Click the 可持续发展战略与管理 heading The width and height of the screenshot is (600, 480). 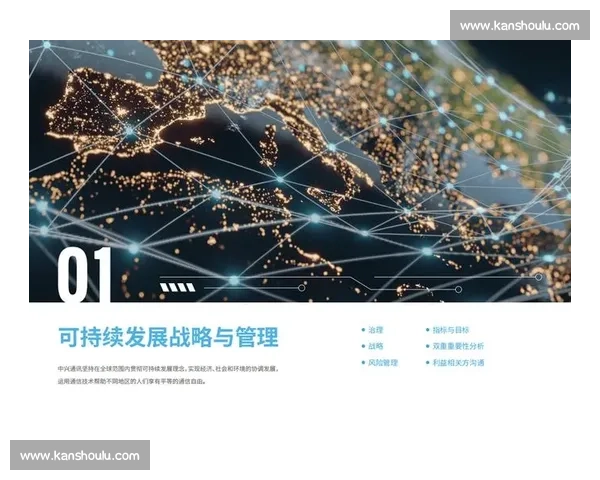(x=168, y=336)
